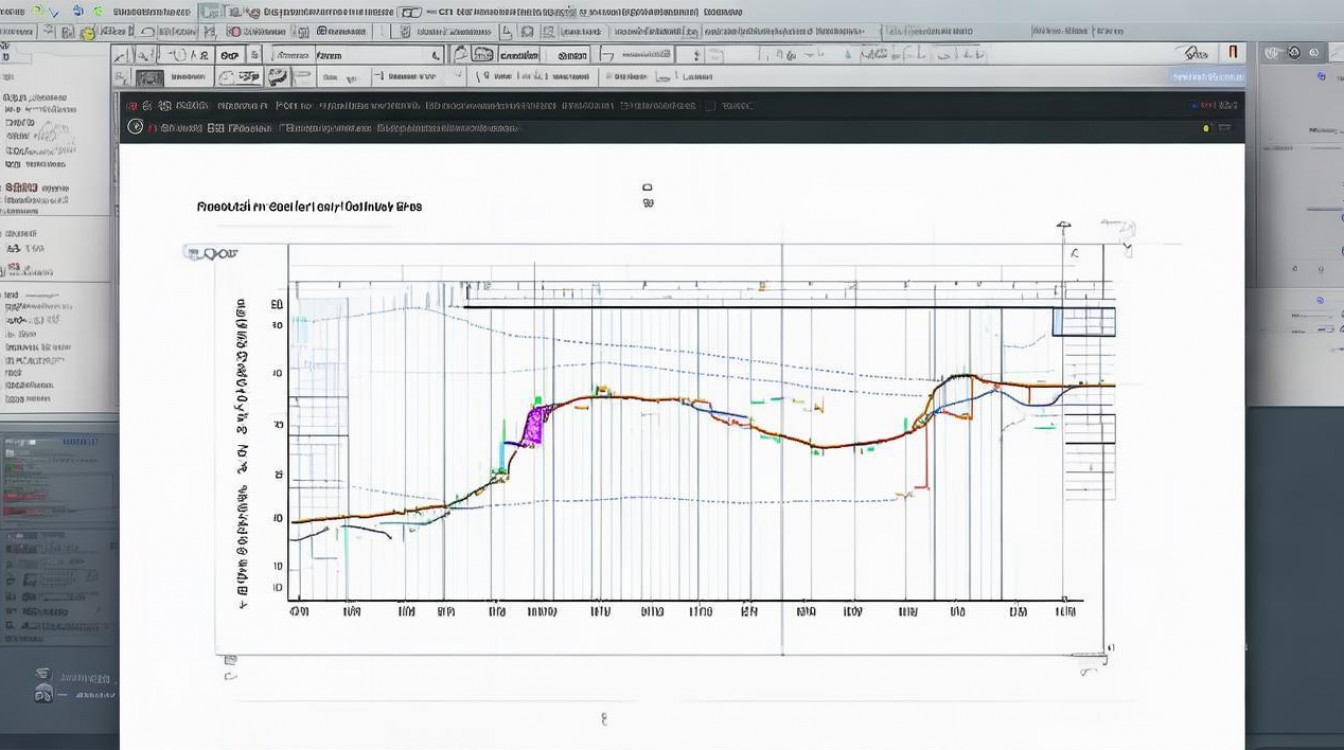1344x750 pixels.
Task: Select the dark thumbnail button in fourth toolbar row
Action: point(150,77)
